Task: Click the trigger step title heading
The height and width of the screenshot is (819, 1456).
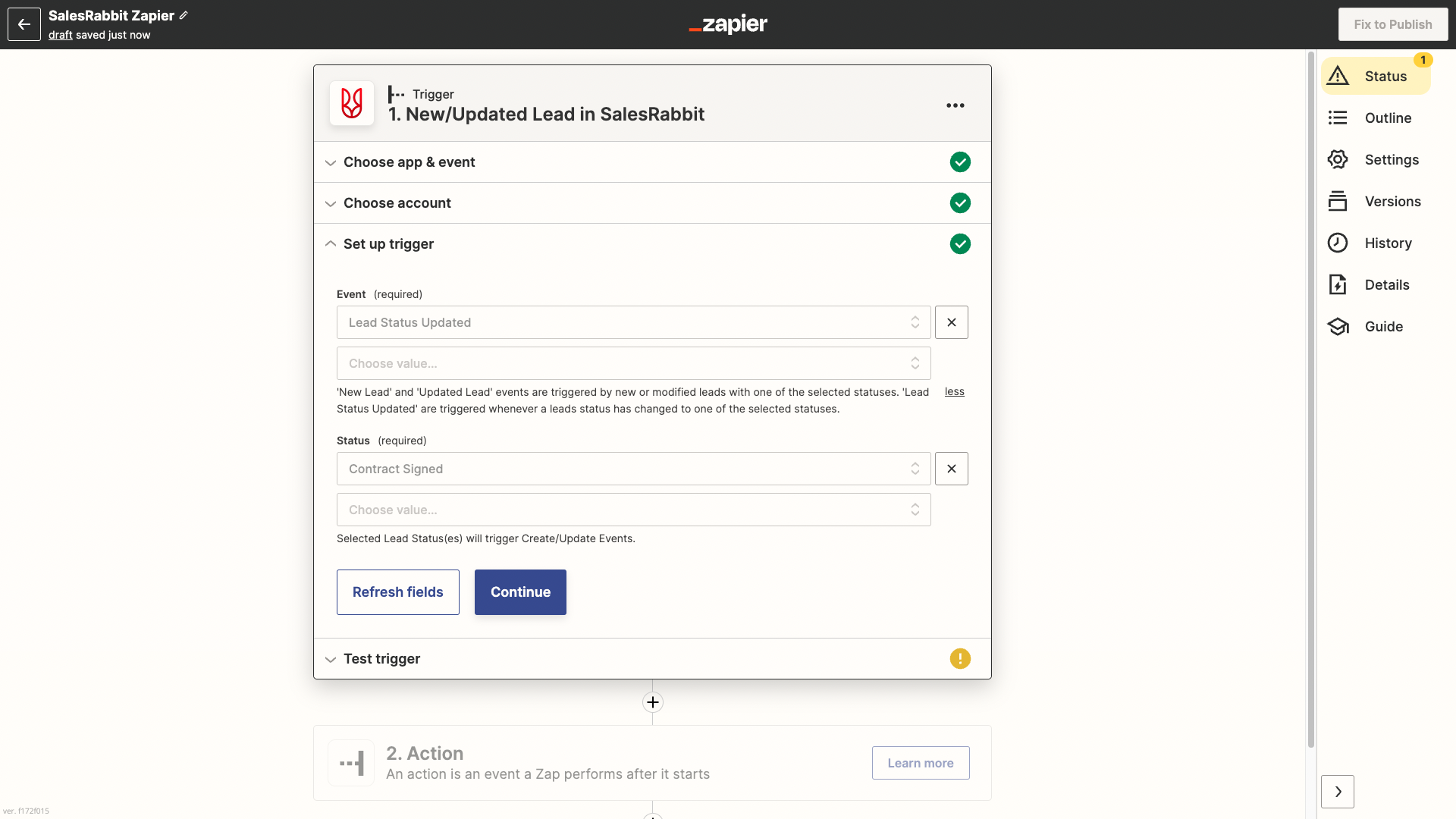Action: (546, 114)
